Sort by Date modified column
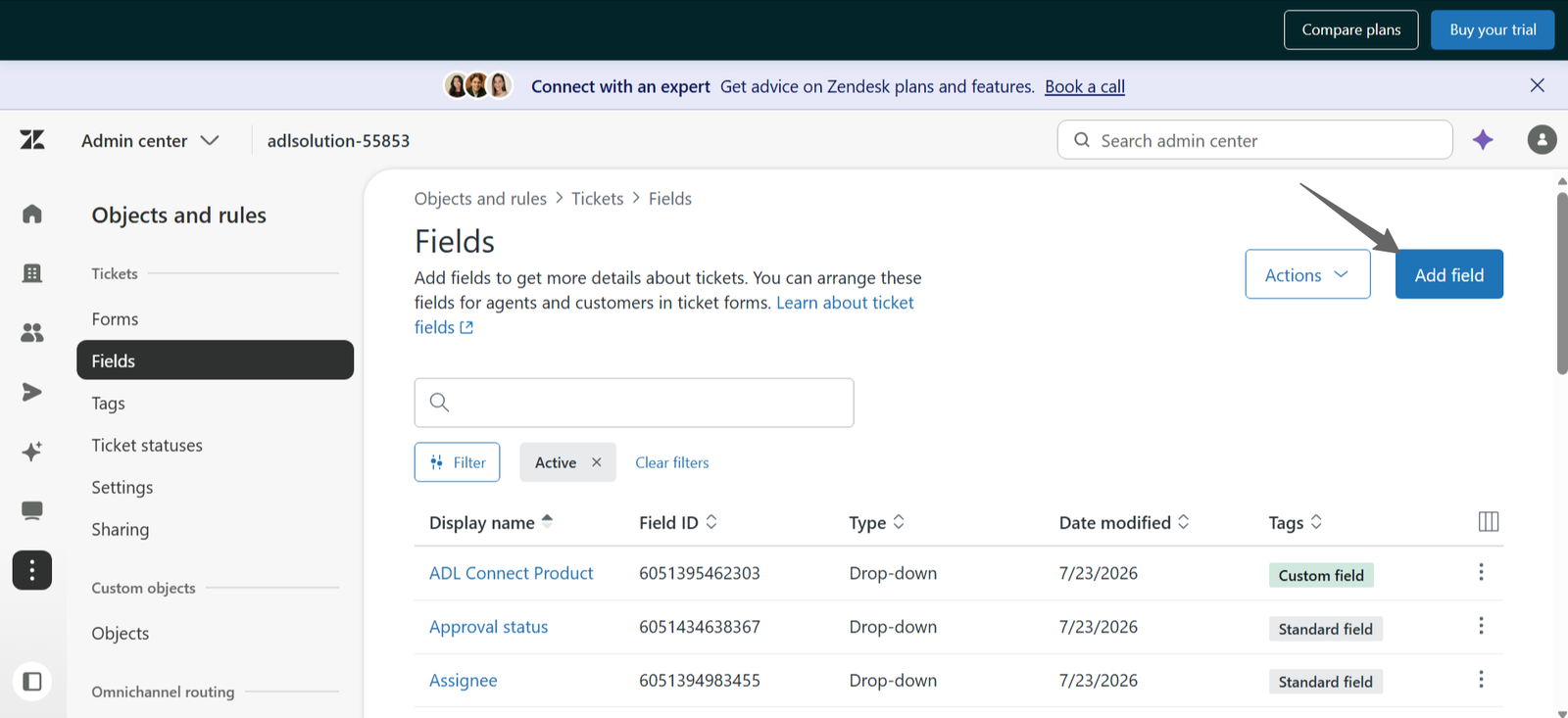 pyautogui.click(x=1124, y=522)
